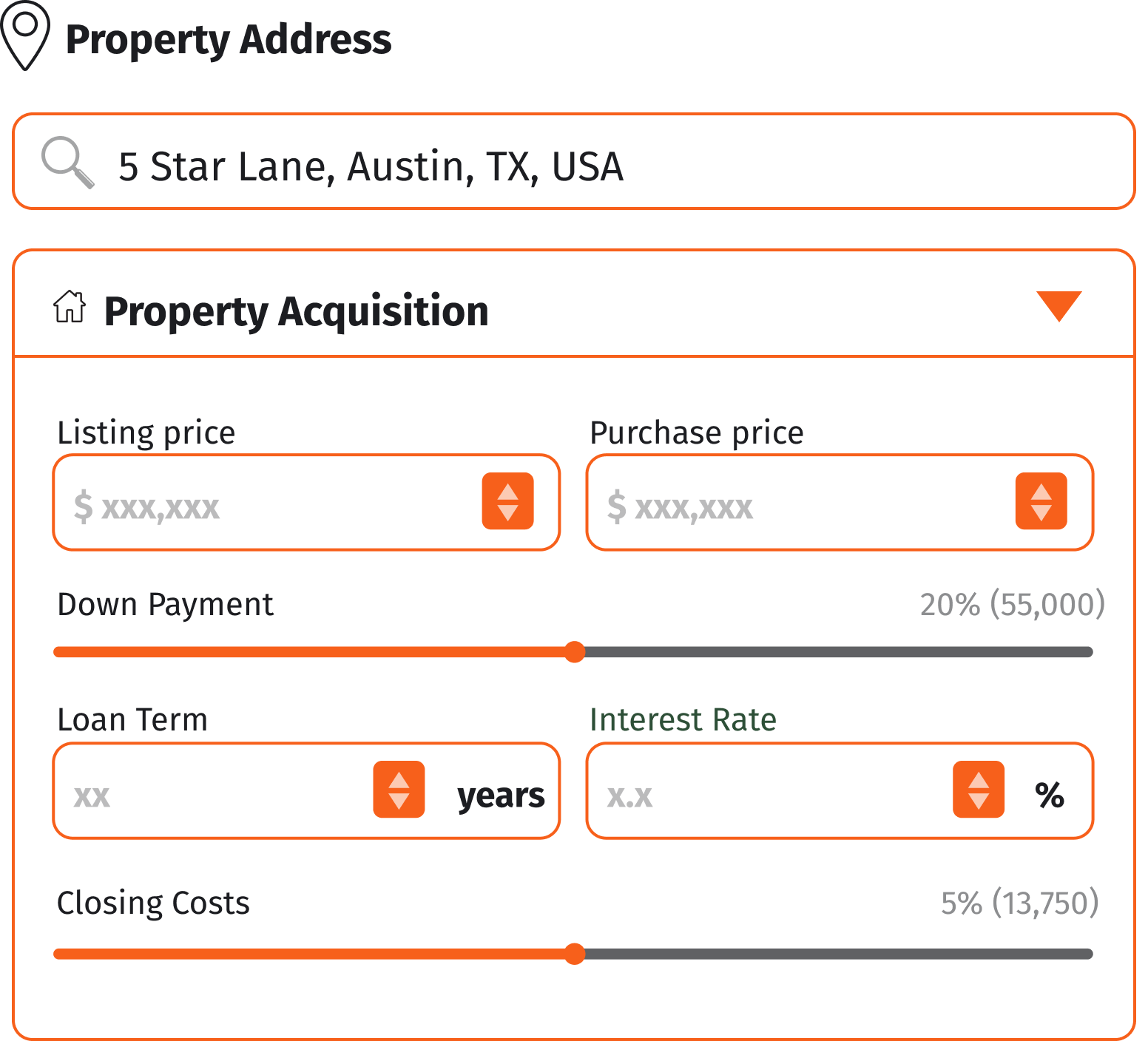This screenshot has width=1148, height=1041.
Task: Collapse the Property Acquisition section
Action: (1060, 307)
